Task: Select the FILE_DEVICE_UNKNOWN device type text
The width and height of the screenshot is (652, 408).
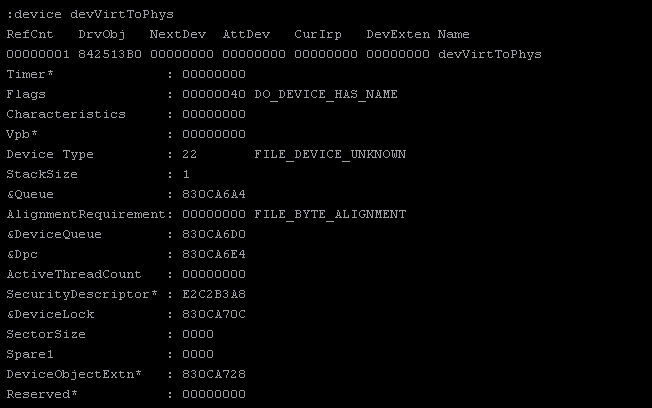Action: (330, 154)
